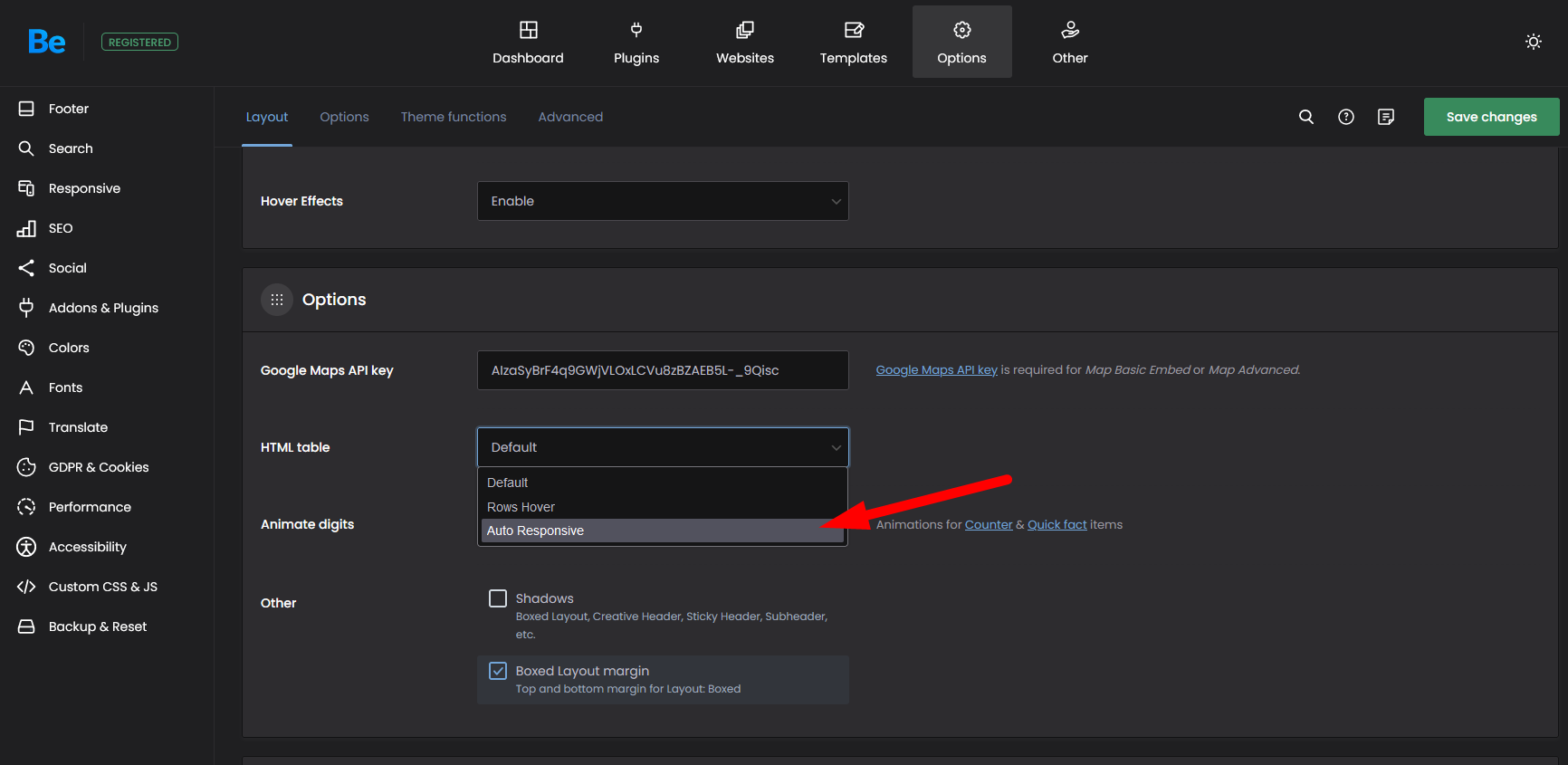Uncheck Boxed Layout margin checkbox
This screenshot has height=765, width=1568.
498,671
